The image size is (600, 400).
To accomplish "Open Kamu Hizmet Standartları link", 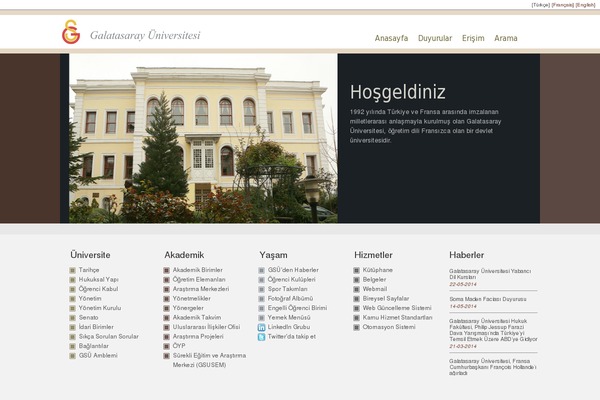I will [397, 318].
